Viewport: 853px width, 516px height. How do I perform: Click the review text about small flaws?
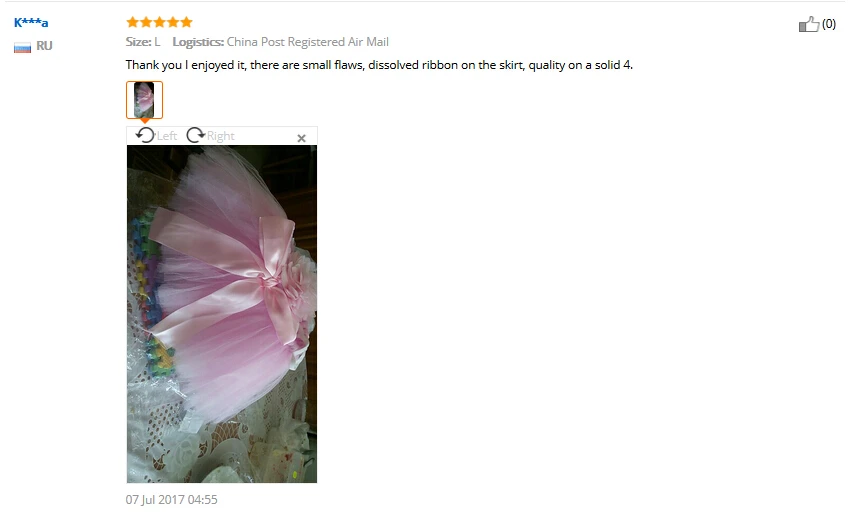point(379,65)
